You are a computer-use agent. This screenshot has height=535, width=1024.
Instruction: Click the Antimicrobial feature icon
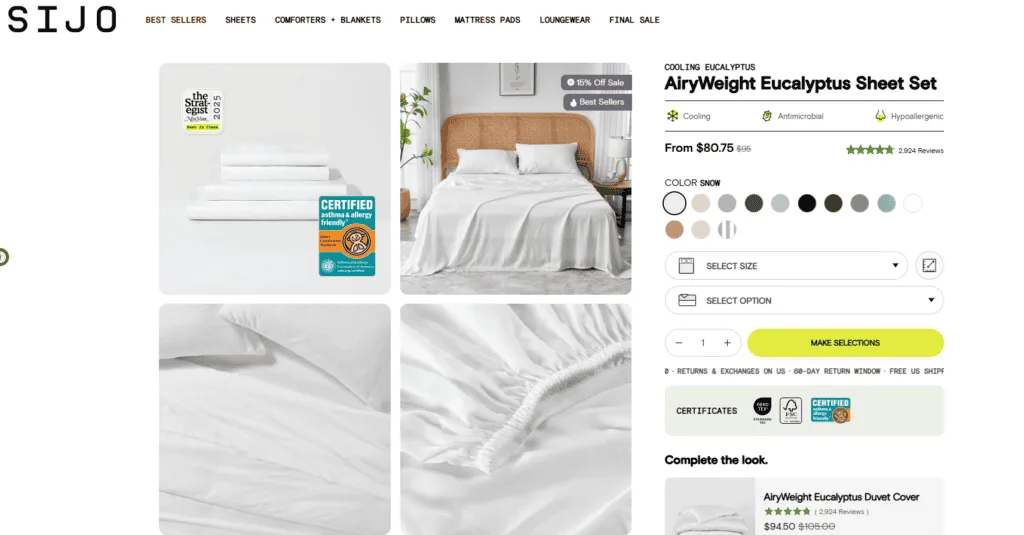coord(767,116)
